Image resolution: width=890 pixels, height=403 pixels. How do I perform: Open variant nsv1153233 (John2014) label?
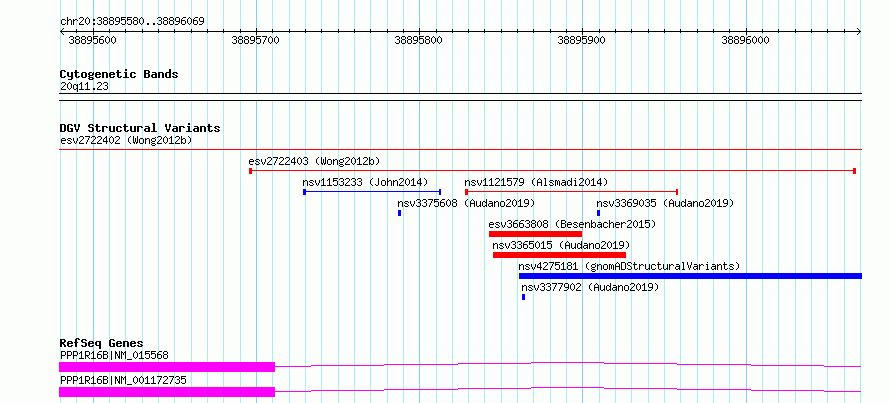pos(366,183)
